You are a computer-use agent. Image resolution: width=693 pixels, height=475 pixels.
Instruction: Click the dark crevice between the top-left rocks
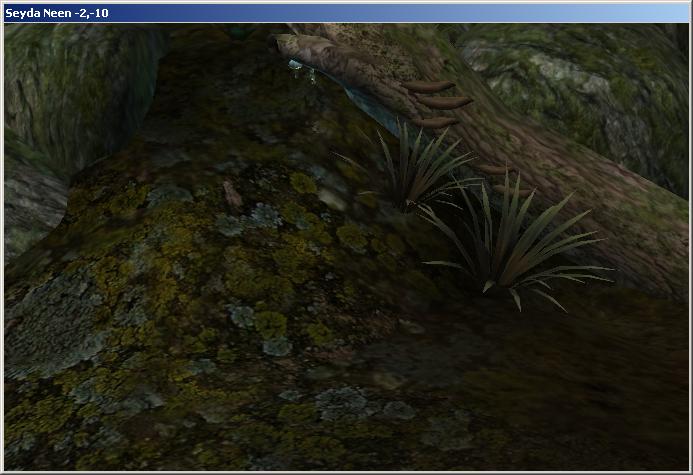(170, 60)
